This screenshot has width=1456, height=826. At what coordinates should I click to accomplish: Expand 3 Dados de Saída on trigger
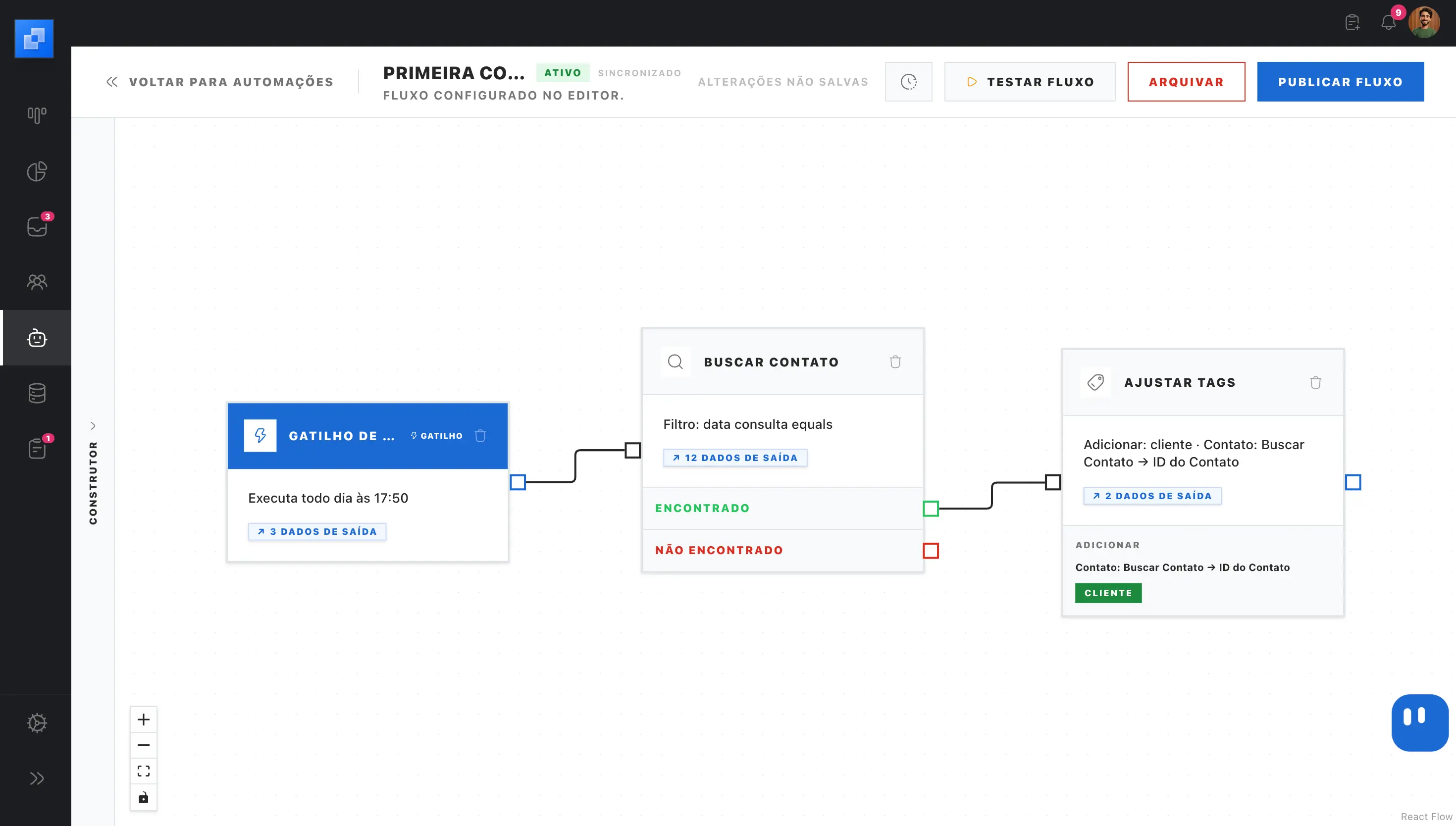[317, 531]
